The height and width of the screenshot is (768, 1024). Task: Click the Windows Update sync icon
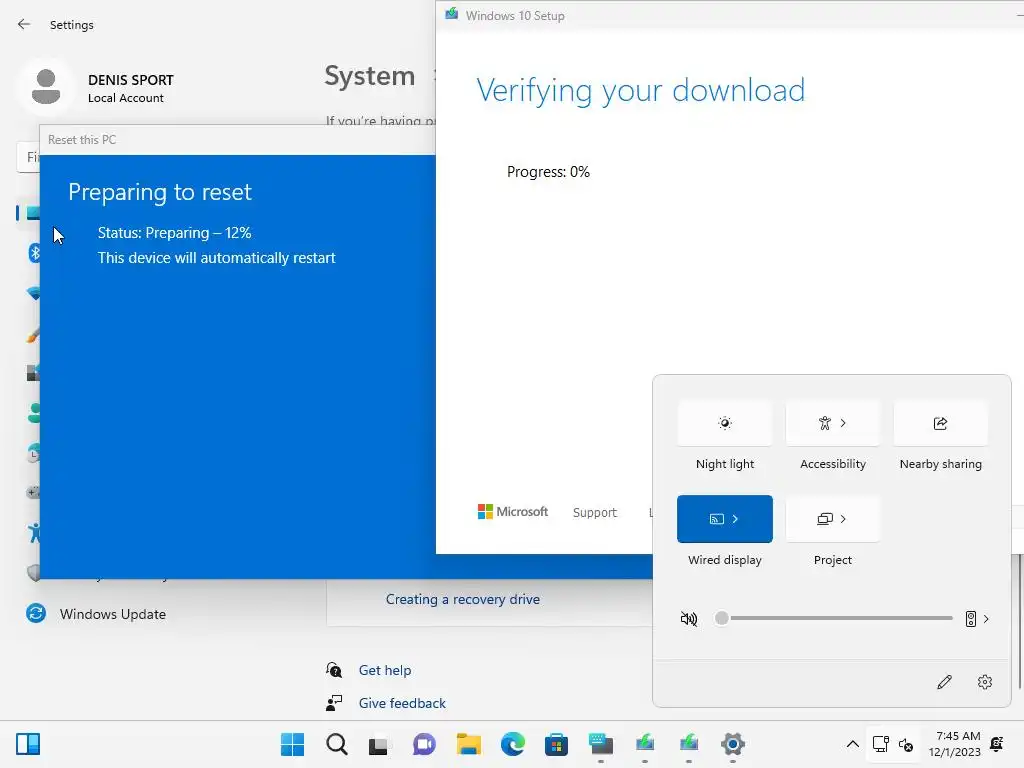coord(36,613)
